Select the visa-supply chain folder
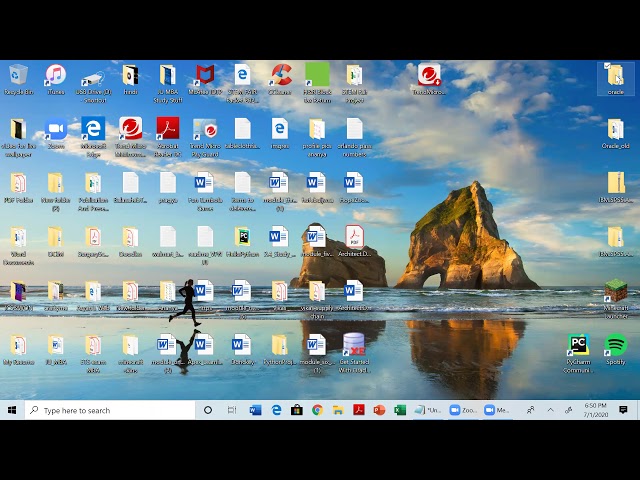Screen dimensions: 640x480 click(317, 300)
